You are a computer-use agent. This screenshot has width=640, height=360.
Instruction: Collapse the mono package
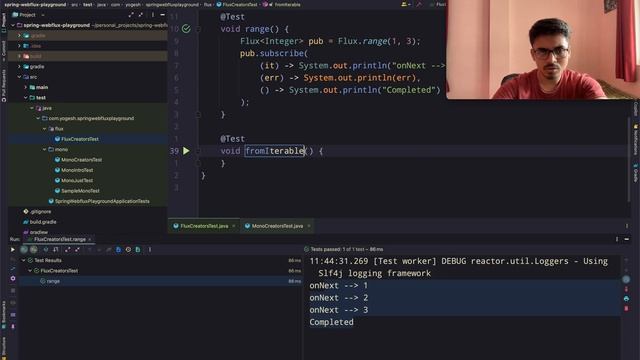click(x=44, y=149)
